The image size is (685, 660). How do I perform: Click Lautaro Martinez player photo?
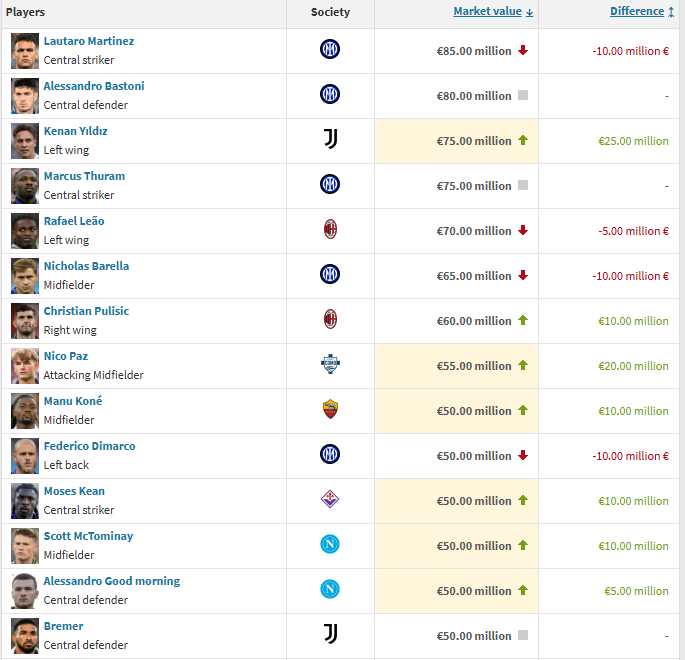point(25,51)
